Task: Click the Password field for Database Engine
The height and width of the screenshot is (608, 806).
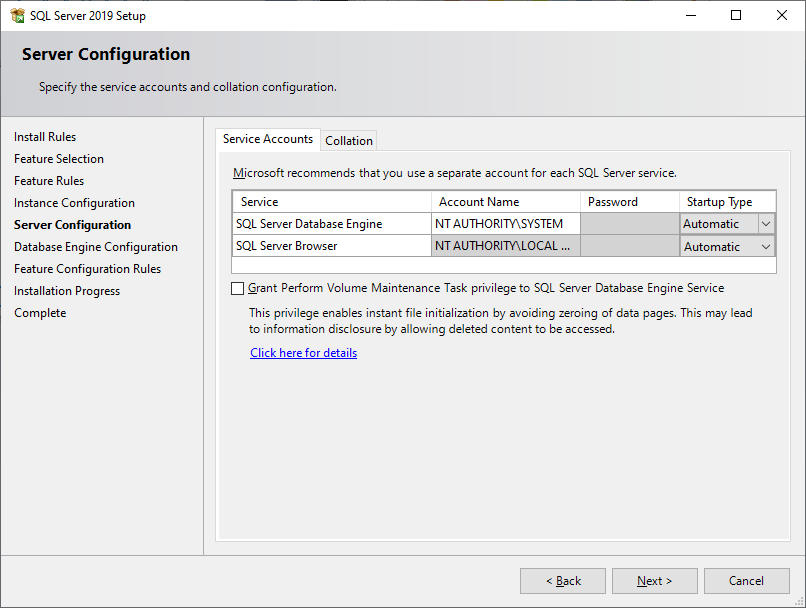Action: (629, 223)
